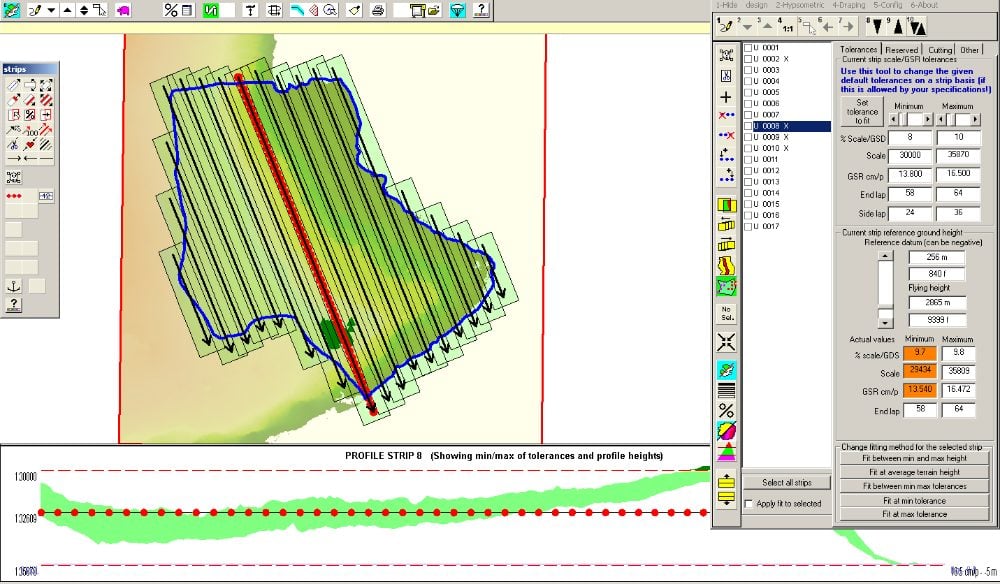Check the box for strip U 0014
1000x584 pixels.
pyautogui.click(x=748, y=193)
